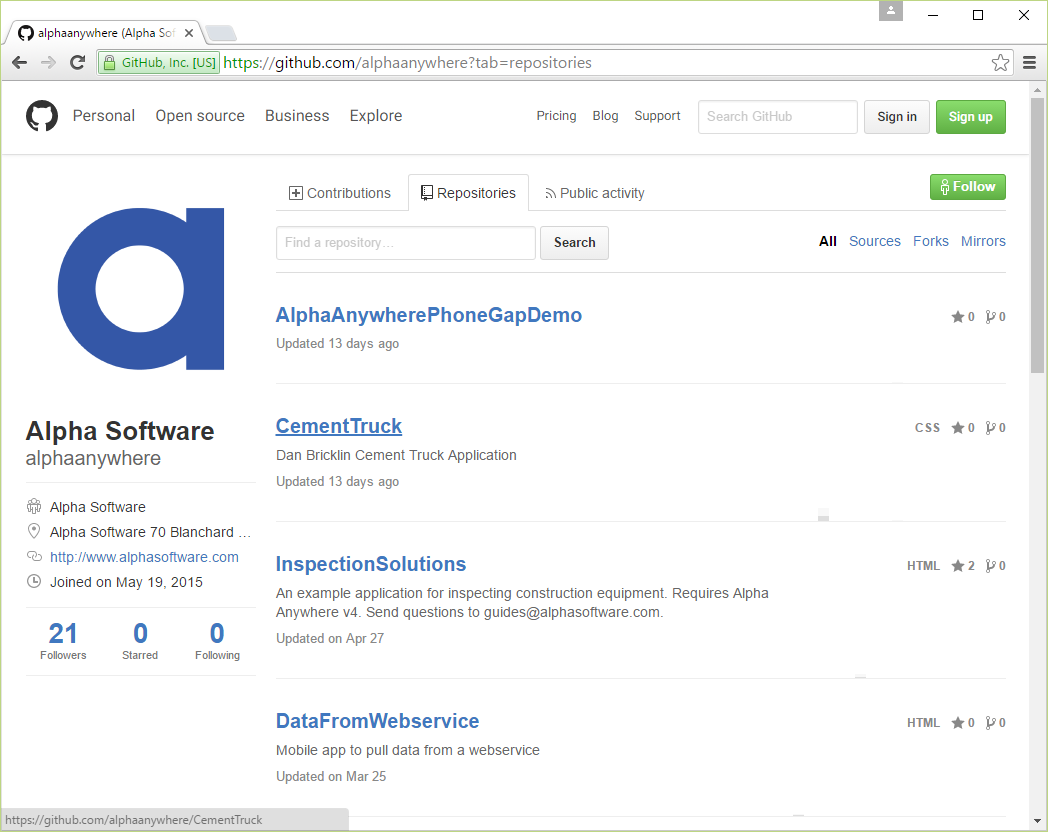Open Business in top navigation
1048x832 pixels.
point(297,116)
